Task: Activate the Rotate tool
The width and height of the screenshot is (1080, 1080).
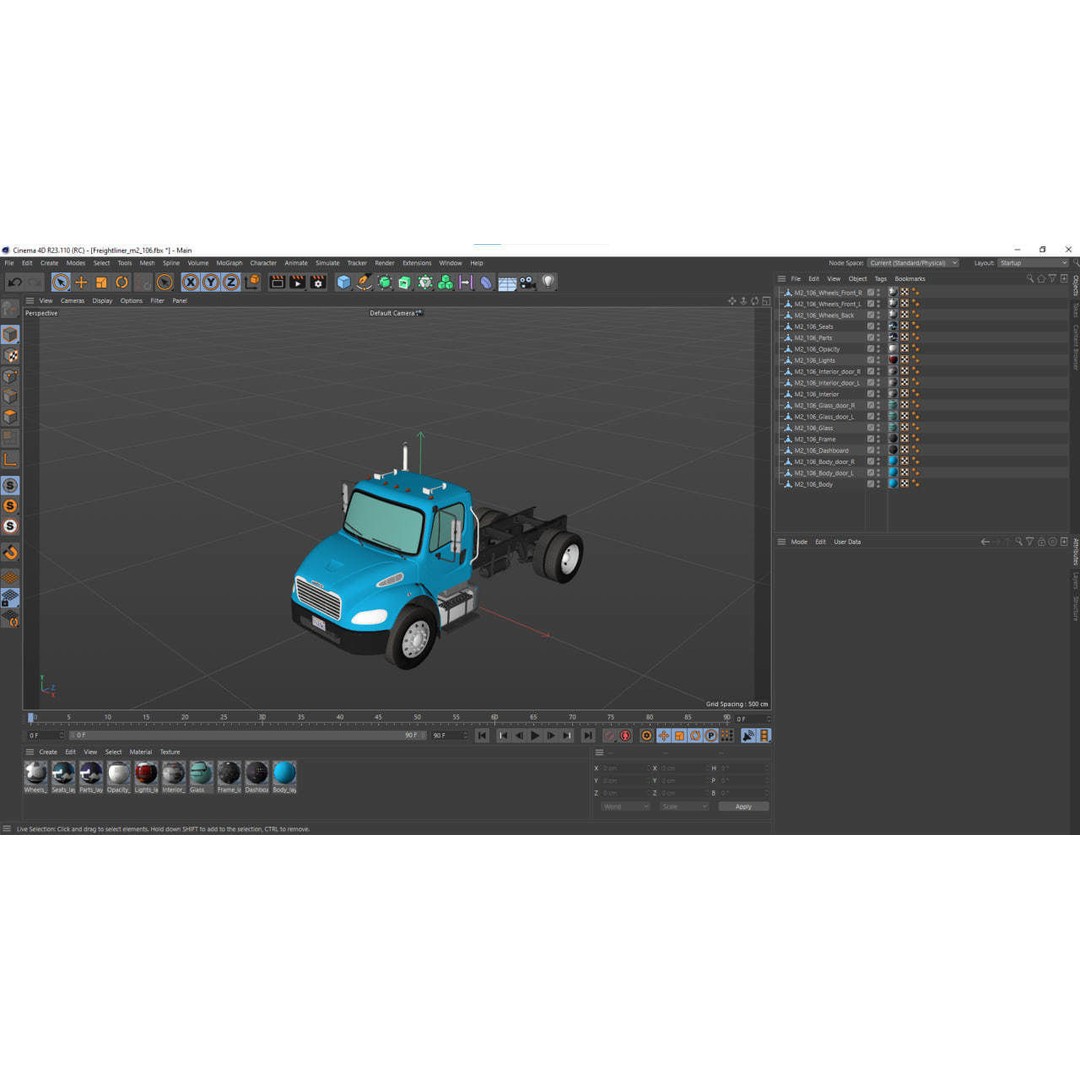Action: coord(119,282)
